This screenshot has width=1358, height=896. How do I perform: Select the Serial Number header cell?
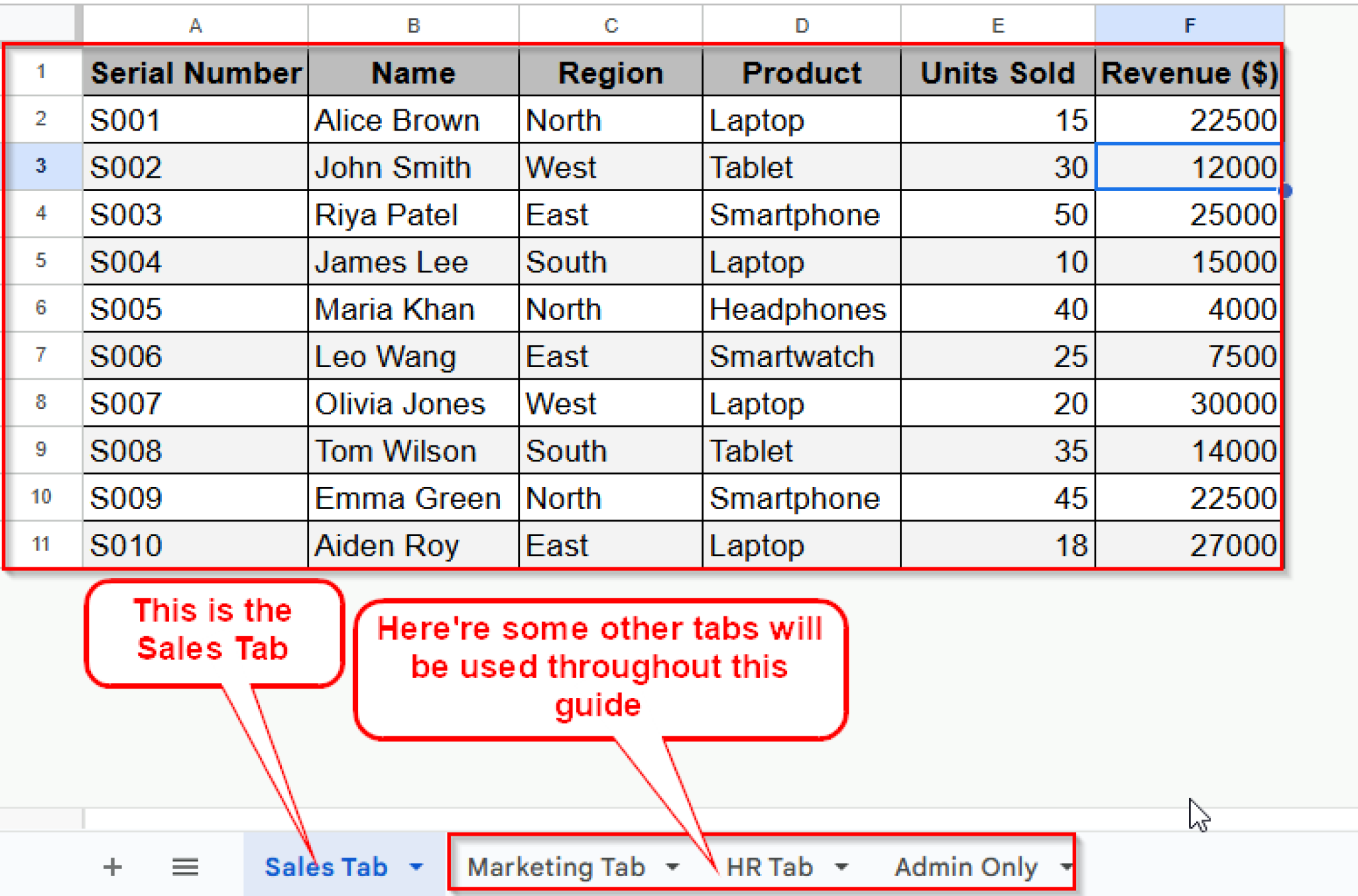(195, 72)
